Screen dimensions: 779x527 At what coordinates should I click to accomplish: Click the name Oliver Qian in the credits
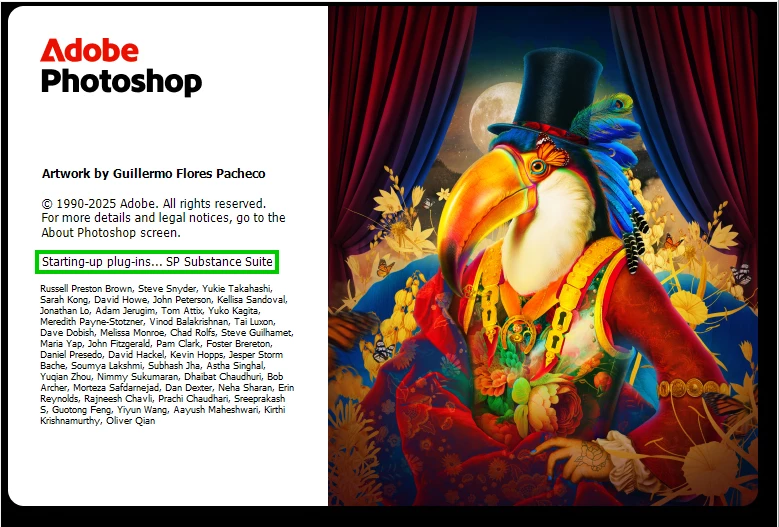131,421
